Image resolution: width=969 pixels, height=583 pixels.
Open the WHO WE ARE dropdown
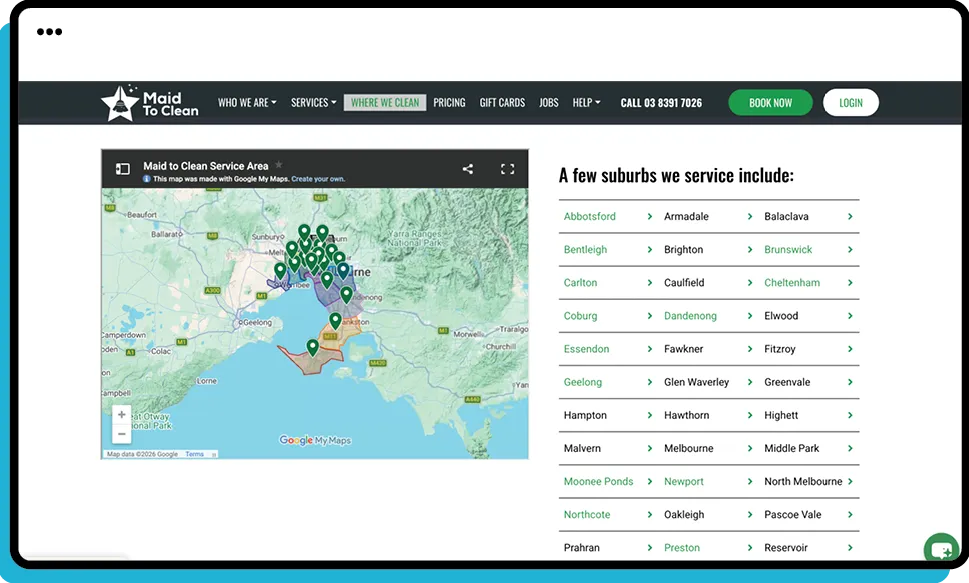(246, 102)
